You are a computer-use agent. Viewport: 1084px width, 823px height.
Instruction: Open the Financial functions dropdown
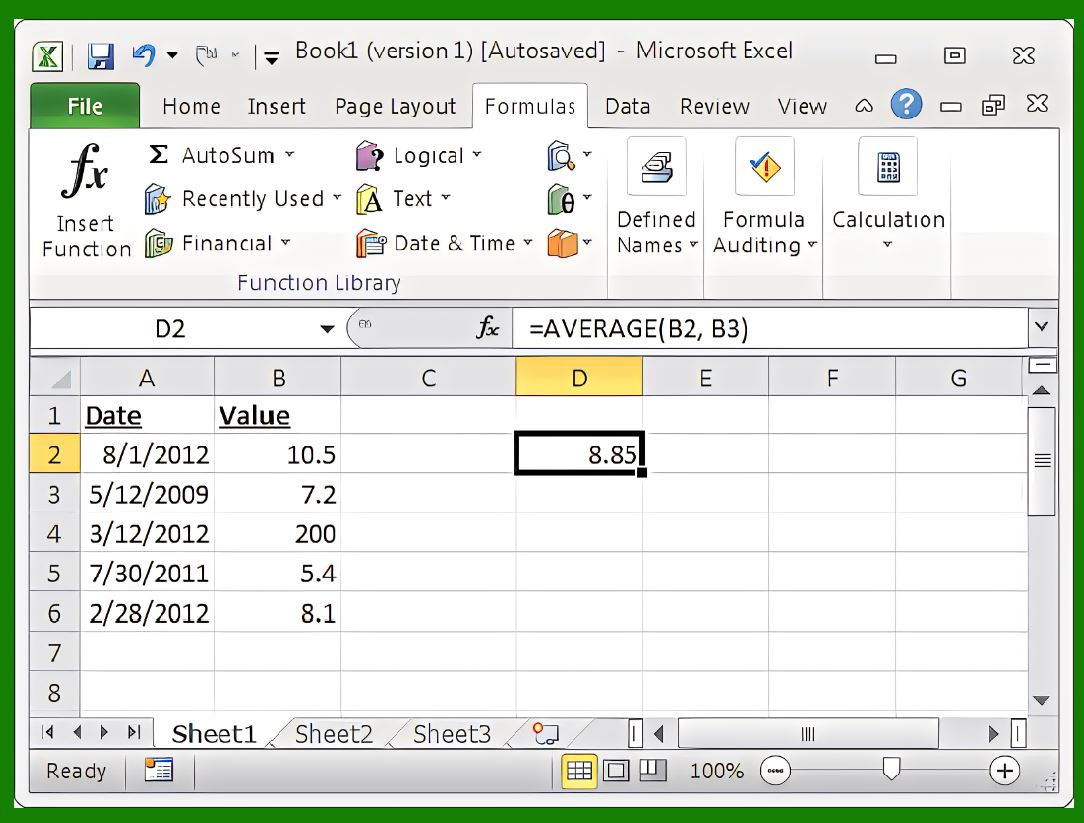(218, 243)
